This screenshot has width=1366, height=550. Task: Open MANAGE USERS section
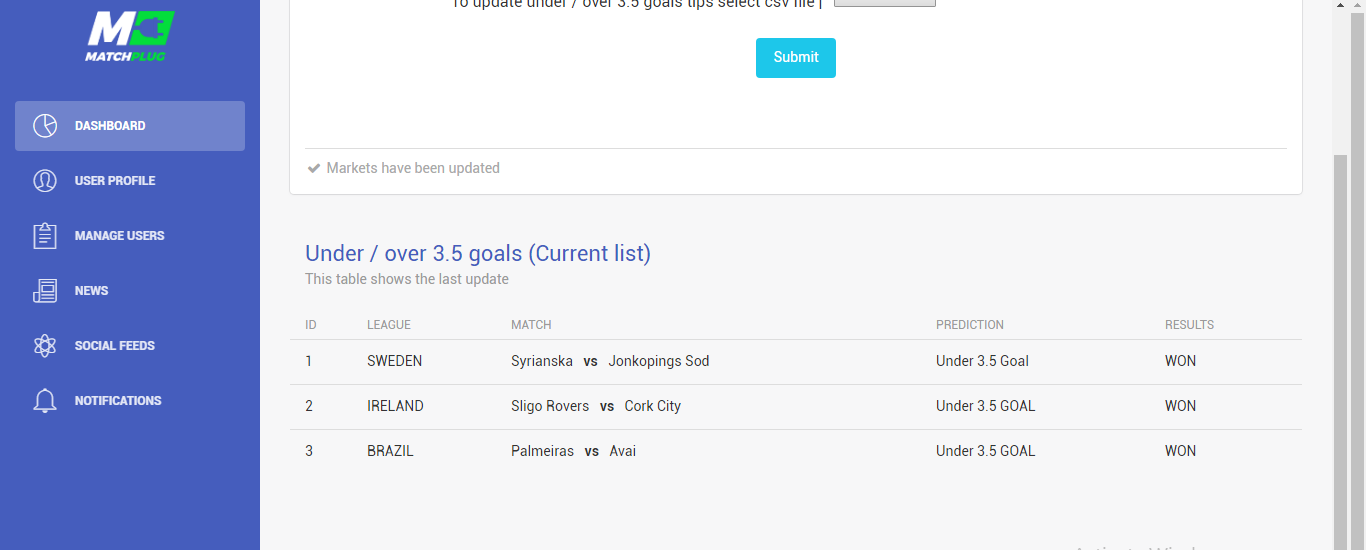119,236
